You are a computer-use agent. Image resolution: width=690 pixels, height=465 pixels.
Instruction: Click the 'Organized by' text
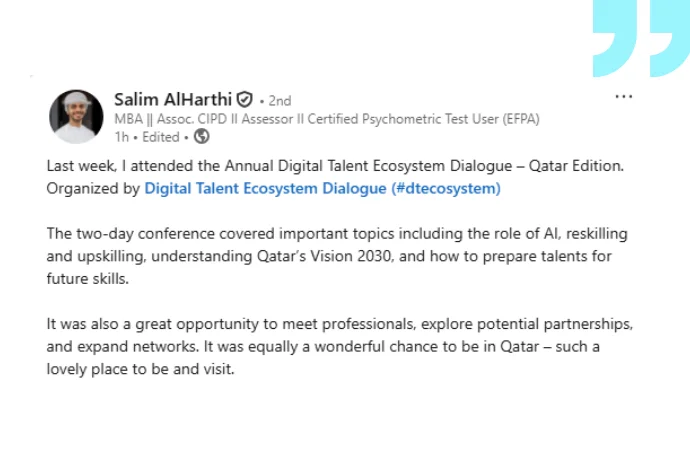coord(93,187)
